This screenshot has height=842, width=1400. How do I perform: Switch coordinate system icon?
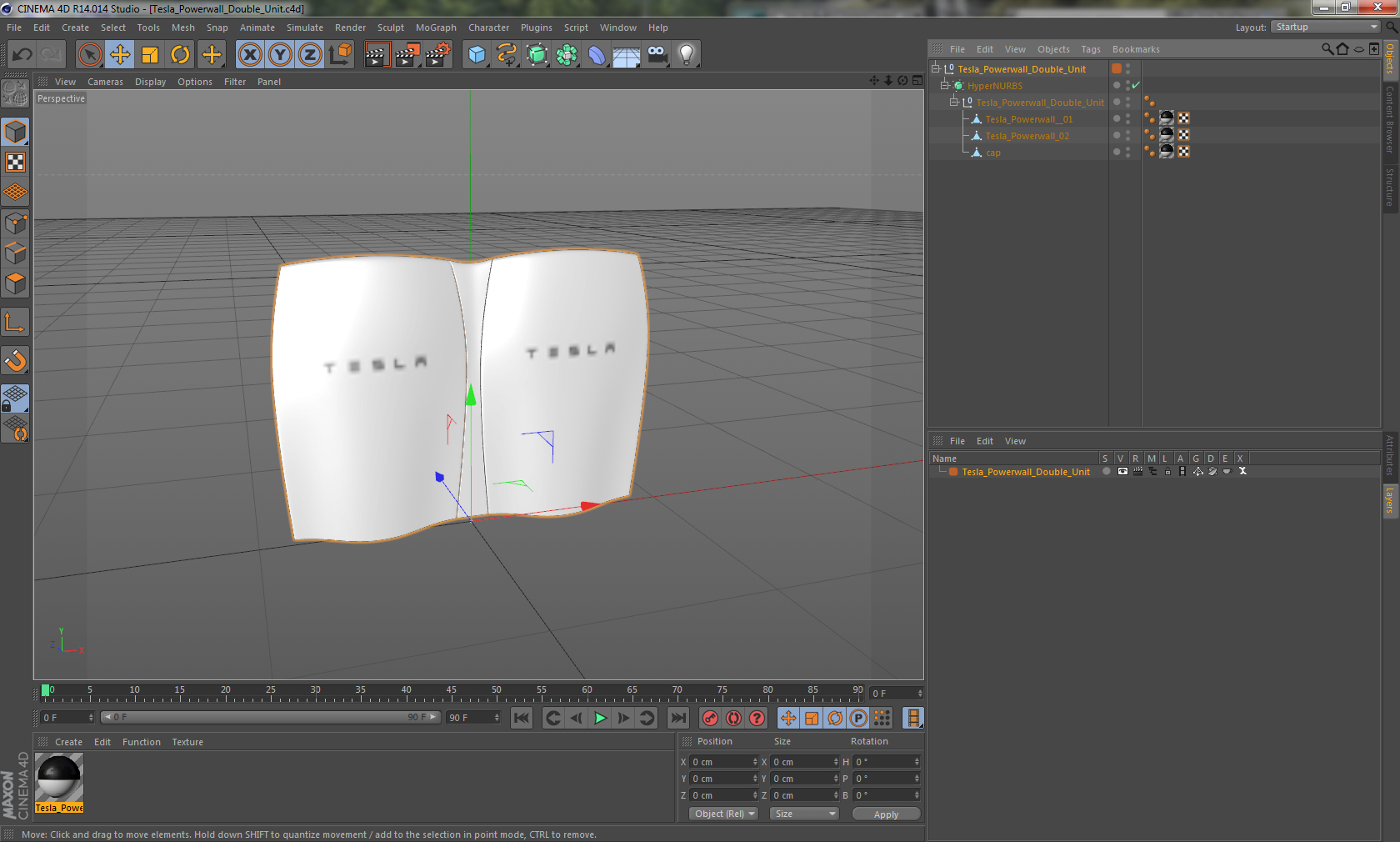click(340, 55)
